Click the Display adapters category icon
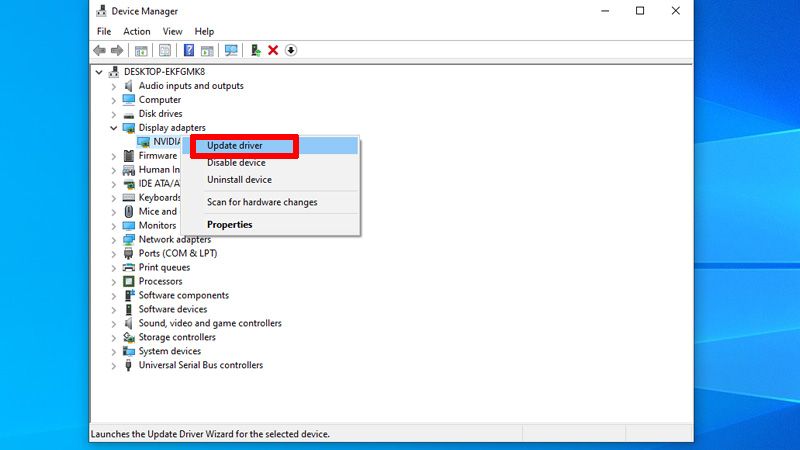The width and height of the screenshot is (800, 450). tap(129, 128)
